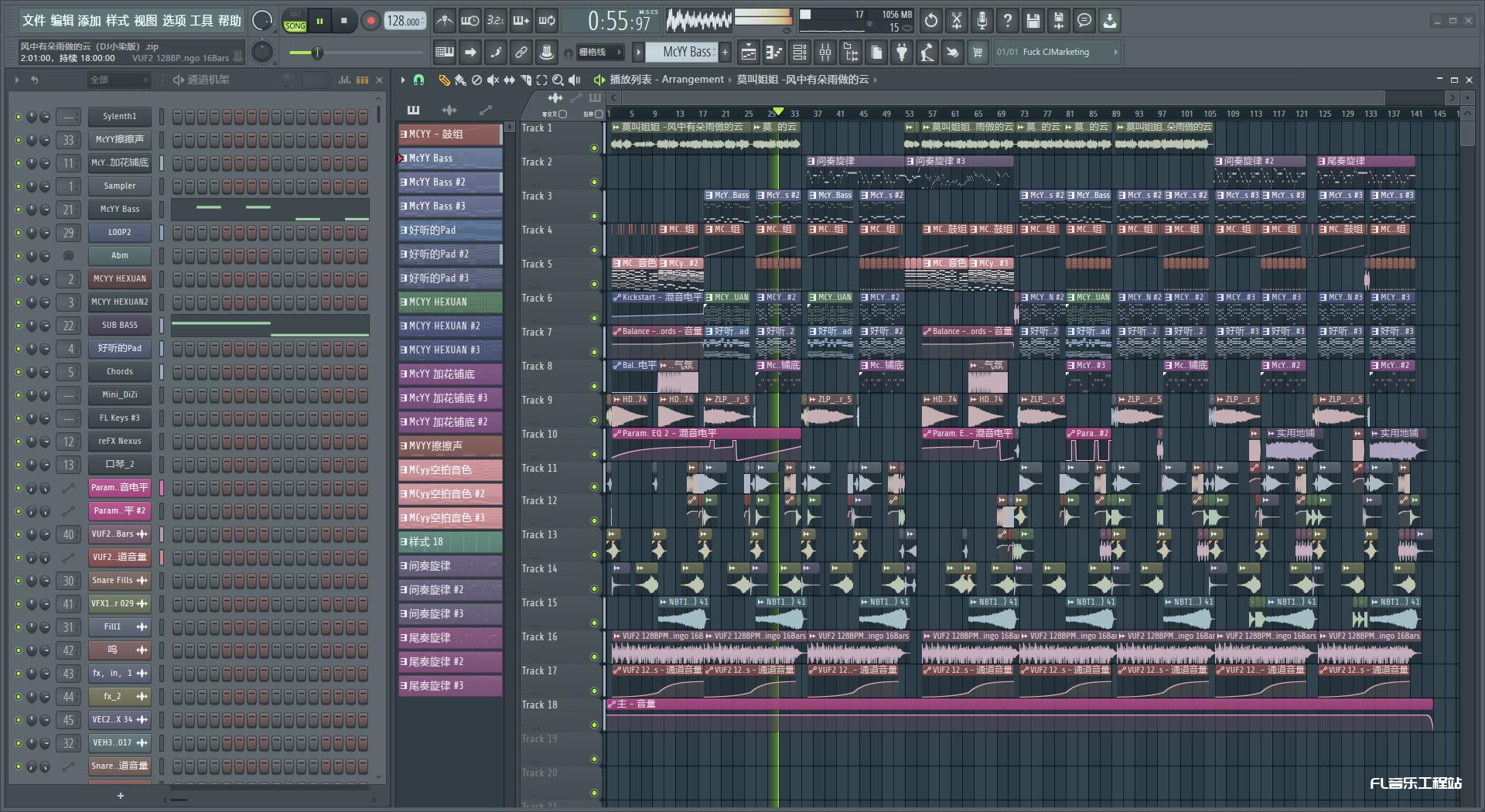
Task: Open the piano roll view icon
Action: [774, 53]
